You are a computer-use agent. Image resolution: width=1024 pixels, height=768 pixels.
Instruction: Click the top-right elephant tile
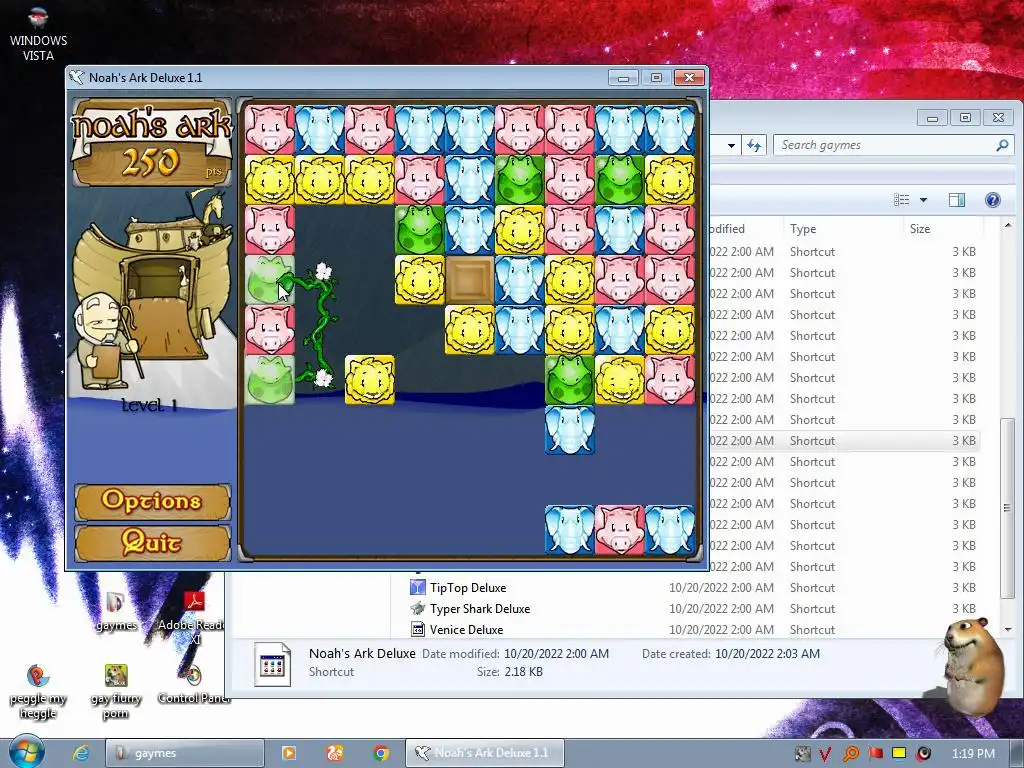(669, 129)
